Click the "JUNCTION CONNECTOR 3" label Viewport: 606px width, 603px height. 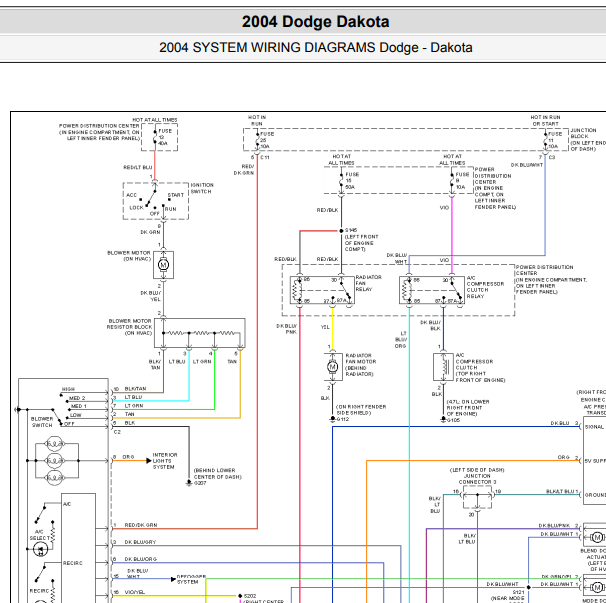click(478, 479)
